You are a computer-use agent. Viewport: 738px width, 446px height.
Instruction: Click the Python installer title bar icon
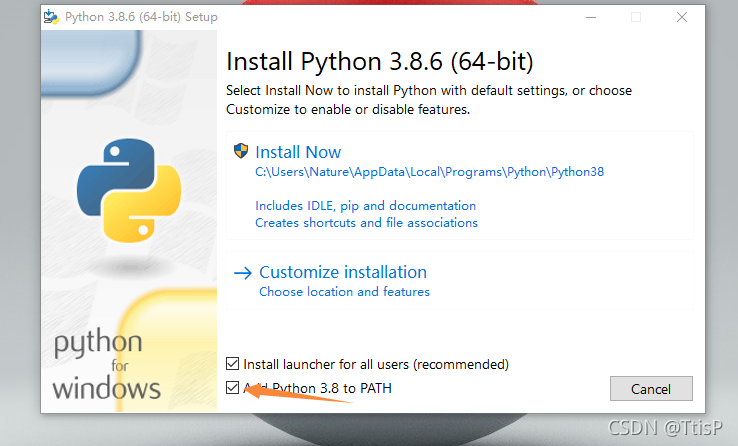click(x=51, y=17)
